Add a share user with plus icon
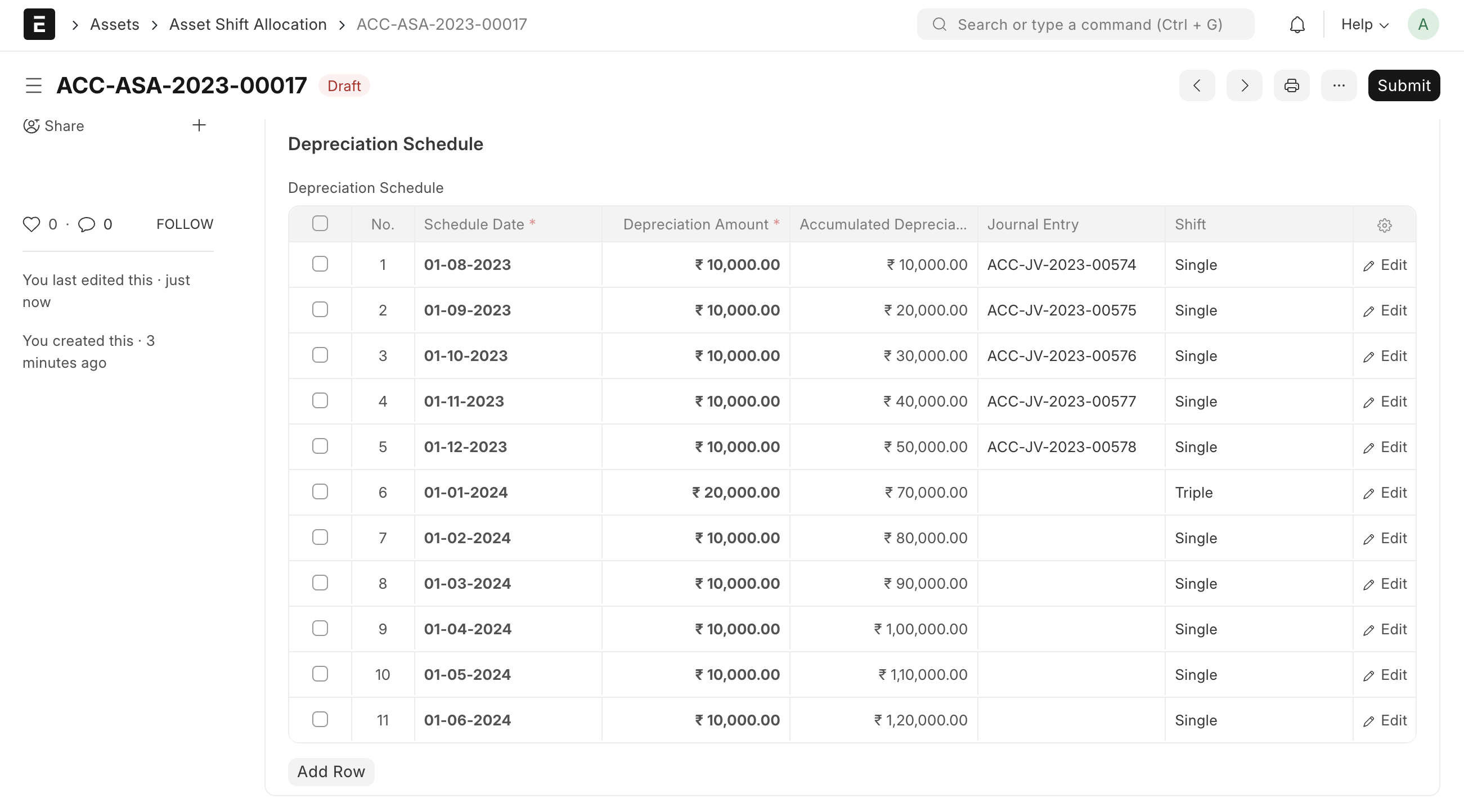This screenshot has width=1464, height=812. [199, 125]
